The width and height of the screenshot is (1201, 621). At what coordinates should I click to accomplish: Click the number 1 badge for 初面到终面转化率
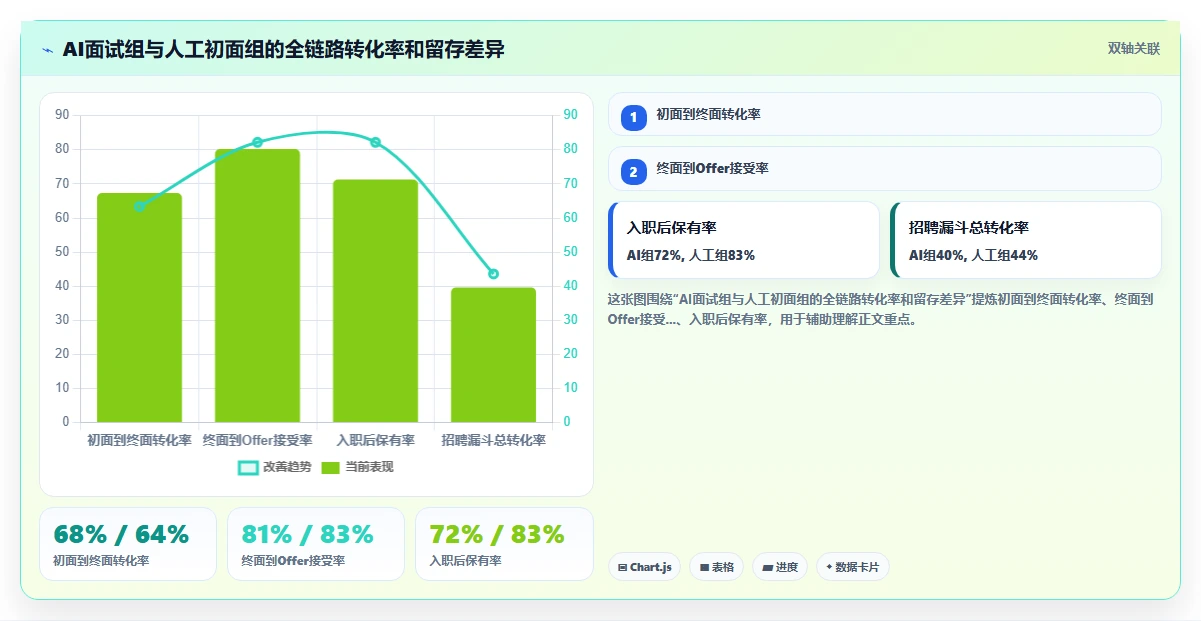tap(633, 117)
